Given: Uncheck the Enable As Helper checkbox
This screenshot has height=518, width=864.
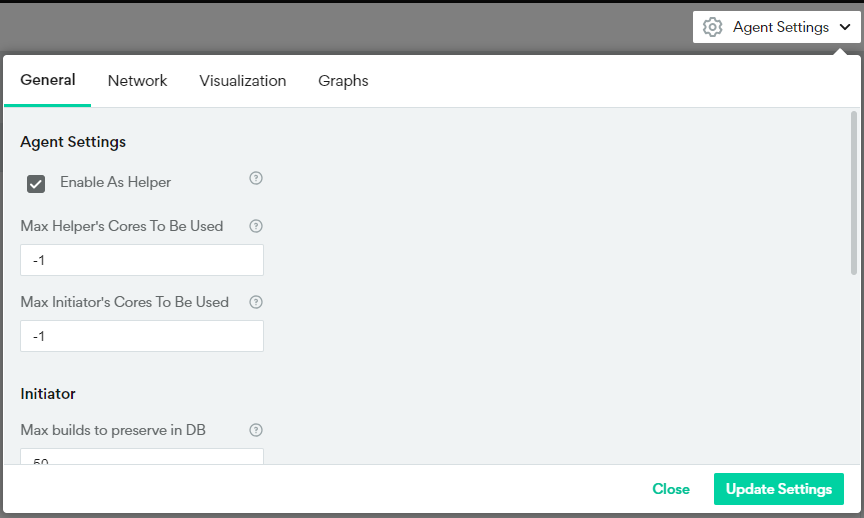Looking at the screenshot, I should [x=36, y=183].
